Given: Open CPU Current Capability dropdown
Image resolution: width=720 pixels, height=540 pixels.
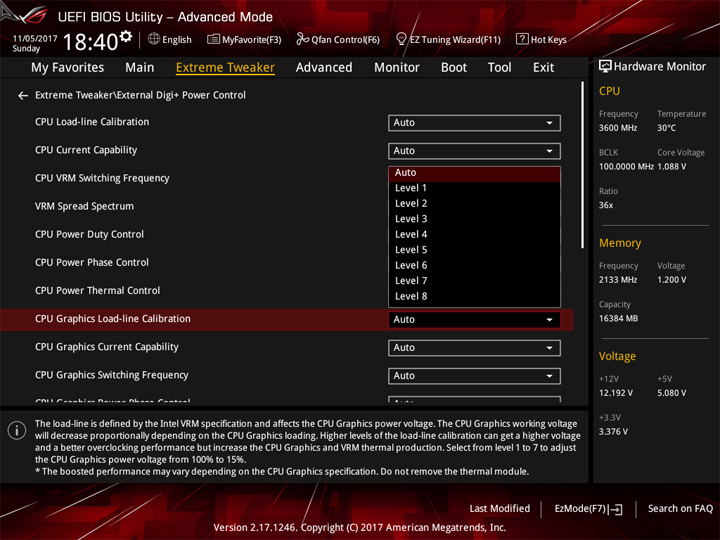Looking at the screenshot, I should [x=474, y=151].
